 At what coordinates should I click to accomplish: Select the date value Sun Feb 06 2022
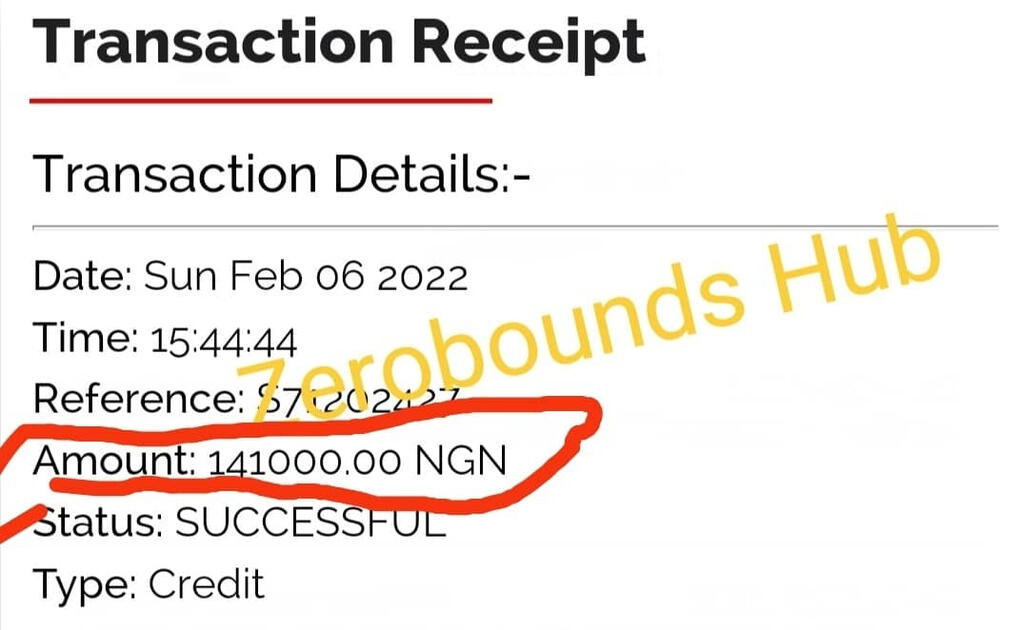click(306, 276)
